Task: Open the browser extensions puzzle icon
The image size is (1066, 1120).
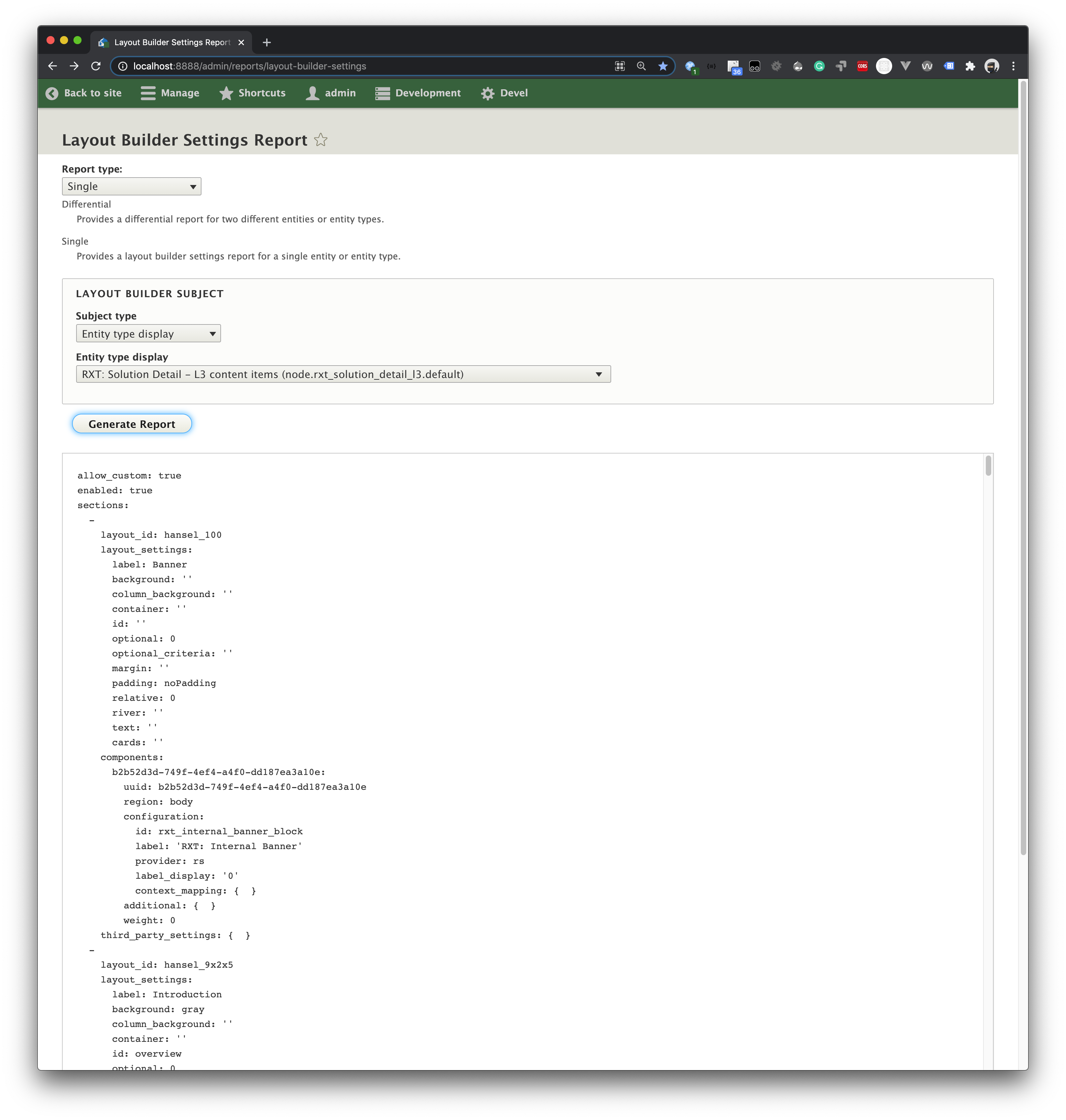Action: click(971, 66)
